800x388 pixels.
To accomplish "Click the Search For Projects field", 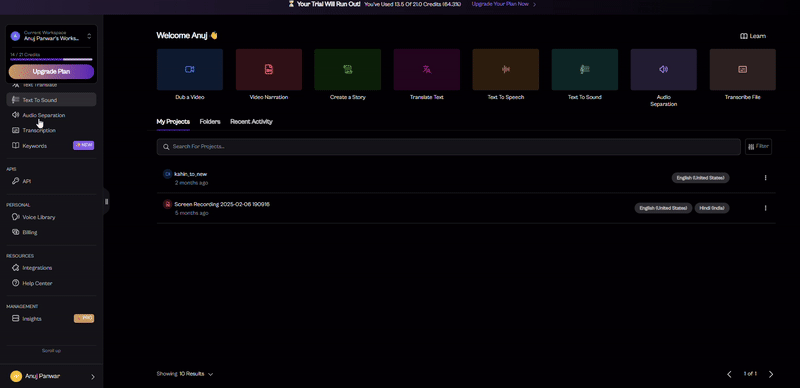I will click(448, 147).
